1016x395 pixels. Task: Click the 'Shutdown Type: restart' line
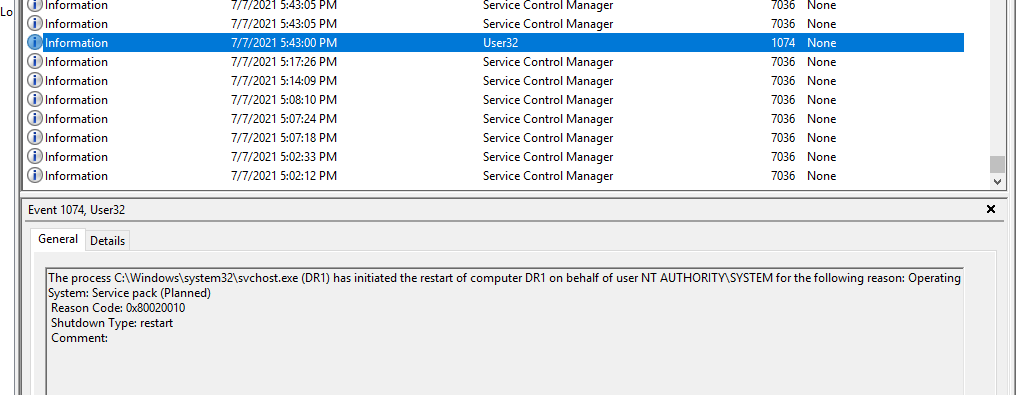pos(112,322)
